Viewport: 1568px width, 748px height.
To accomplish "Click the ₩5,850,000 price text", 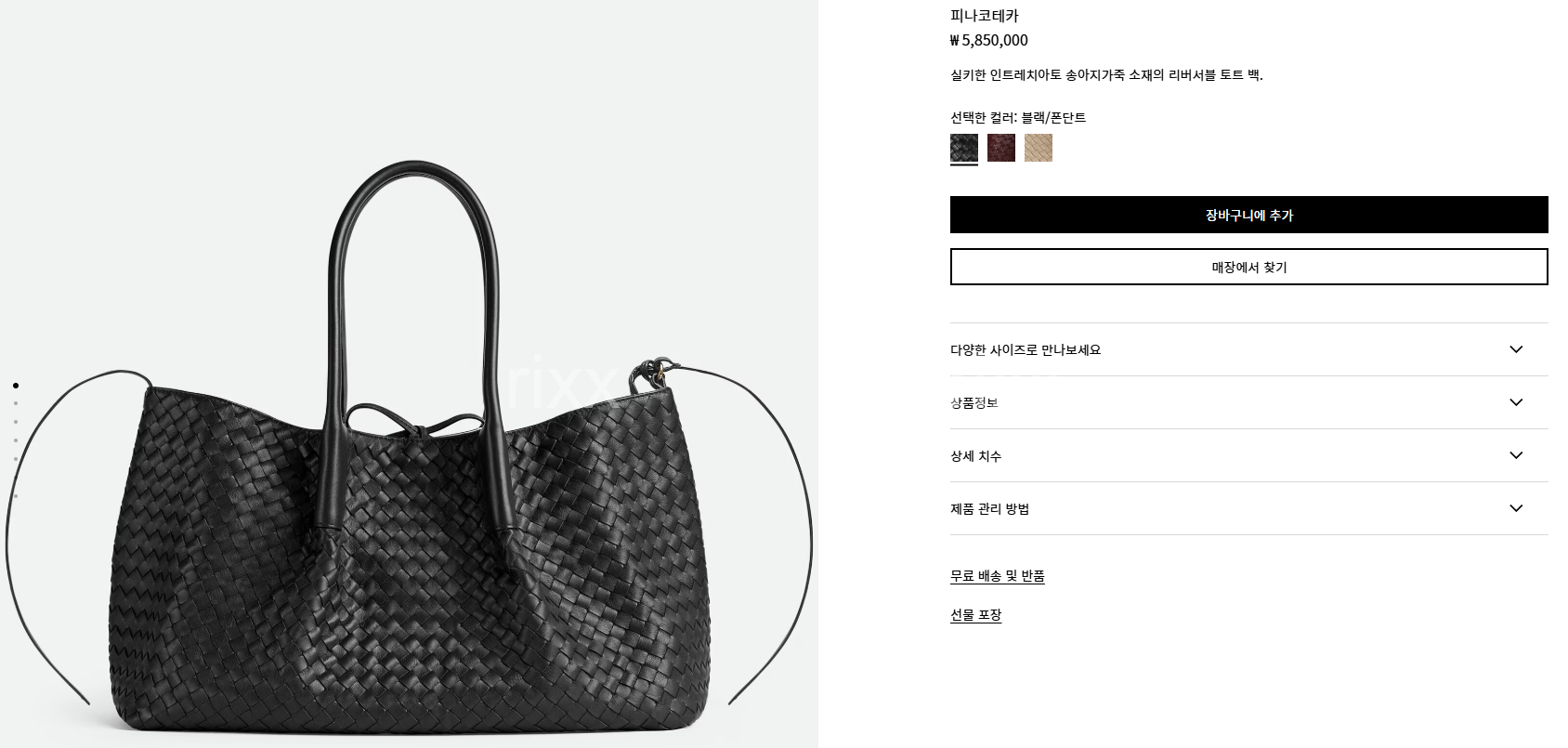I will coord(988,40).
